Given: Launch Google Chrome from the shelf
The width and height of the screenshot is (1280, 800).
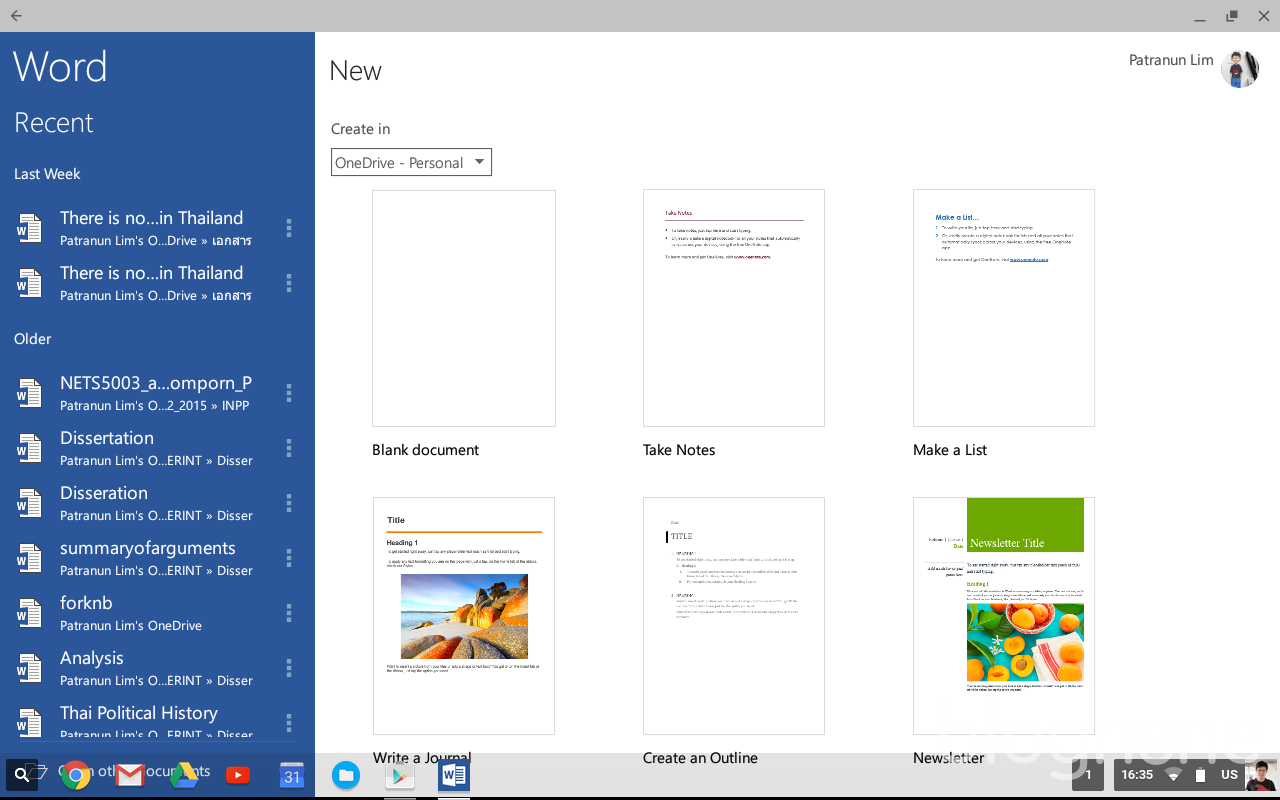Looking at the screenshot, I should click(76, 775).
